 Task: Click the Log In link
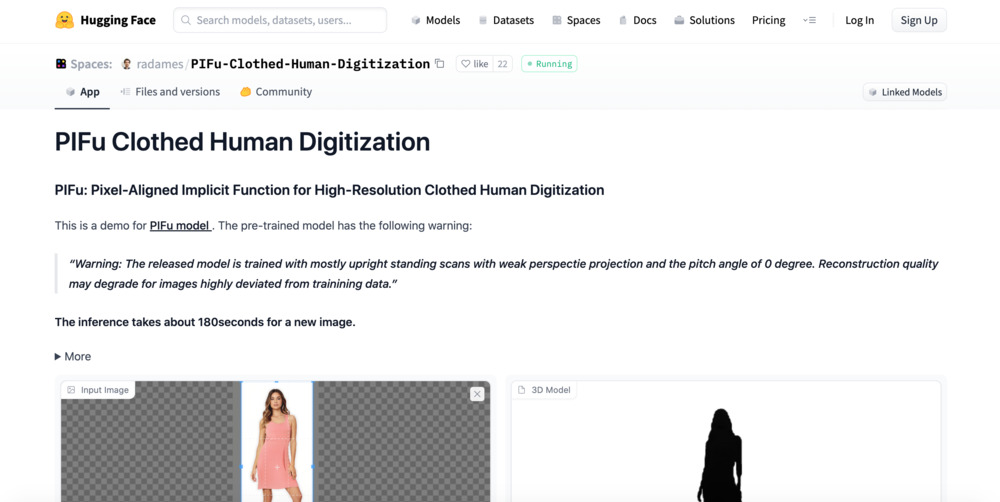(x=859, y=20)
